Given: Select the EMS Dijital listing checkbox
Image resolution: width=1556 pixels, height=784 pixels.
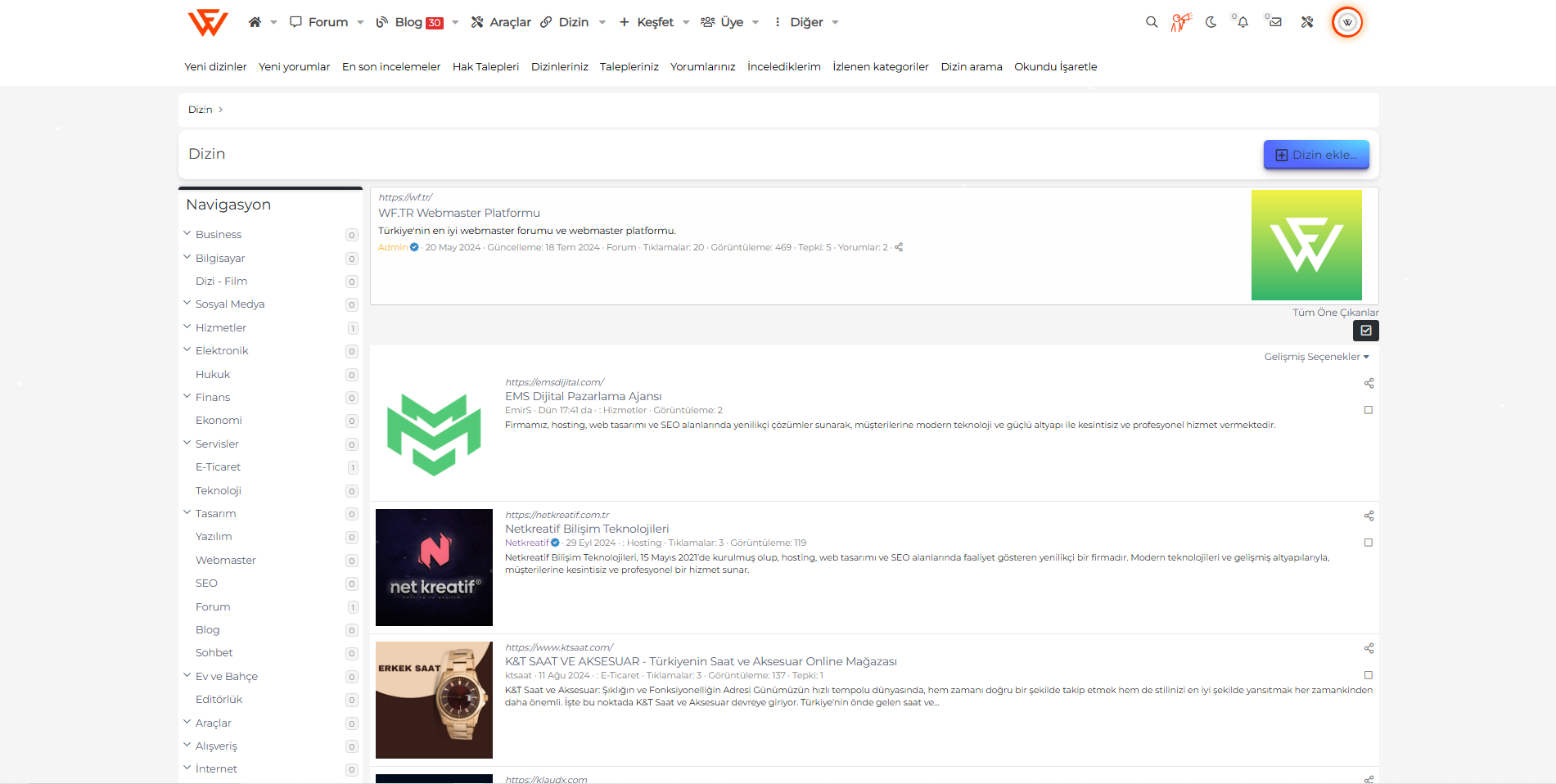Looking at the screenshot, I should coord(1369,410).
